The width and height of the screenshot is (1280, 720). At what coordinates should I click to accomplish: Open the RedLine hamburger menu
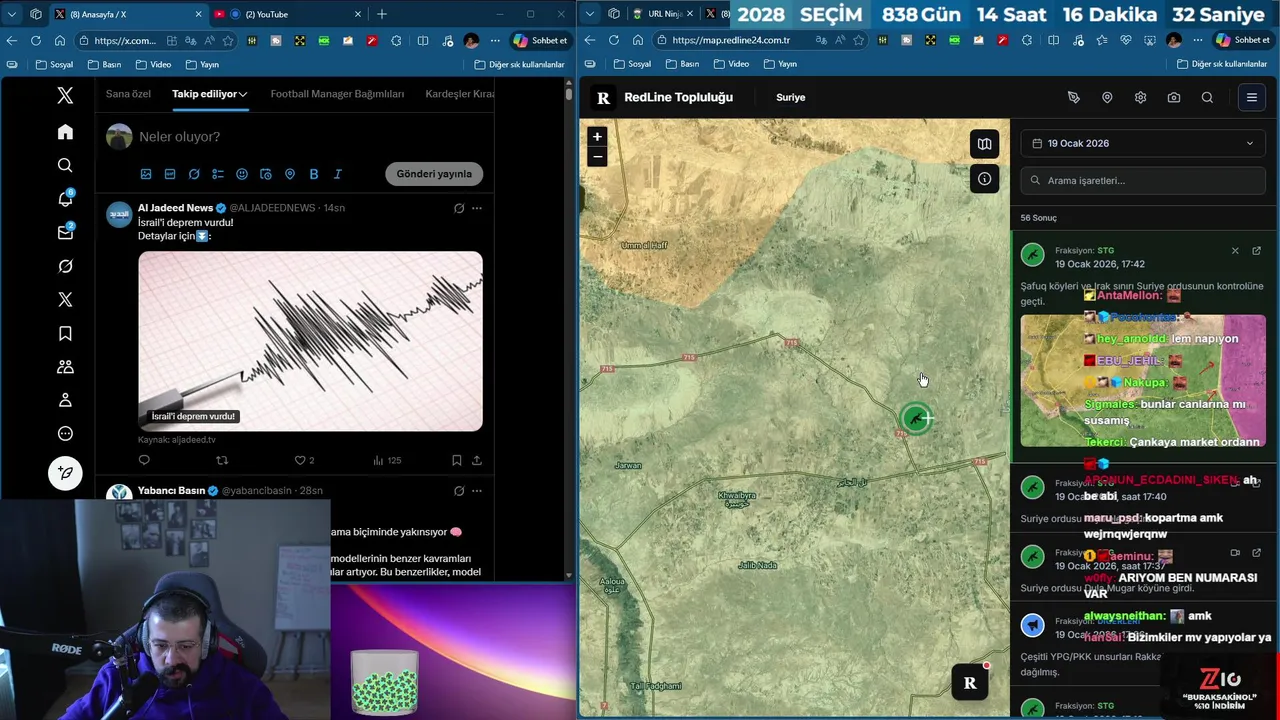pos(1251,98)
